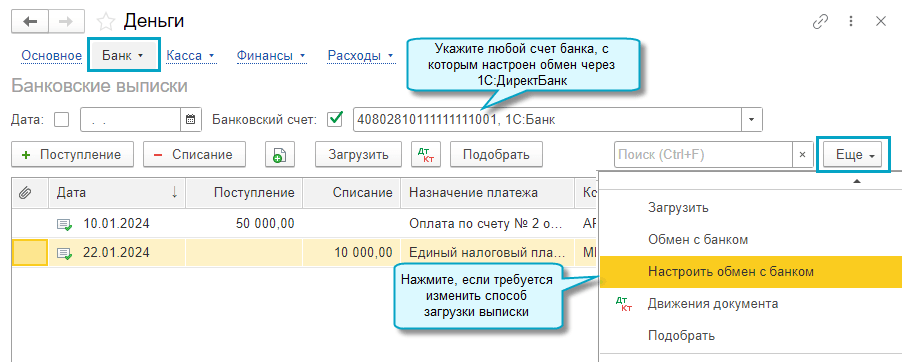Open the Касса section dropdown

click(x=190, y=56)
